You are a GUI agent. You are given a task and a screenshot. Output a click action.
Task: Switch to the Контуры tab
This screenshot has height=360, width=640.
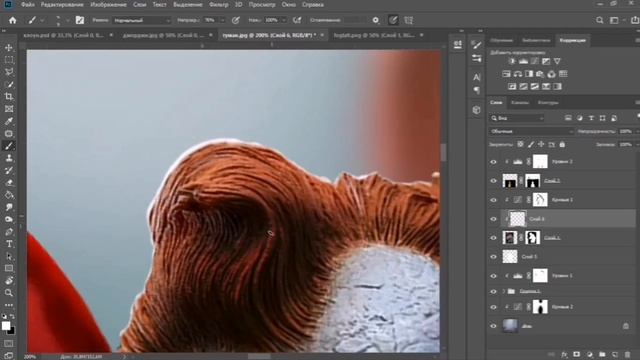tap(548, 102)
